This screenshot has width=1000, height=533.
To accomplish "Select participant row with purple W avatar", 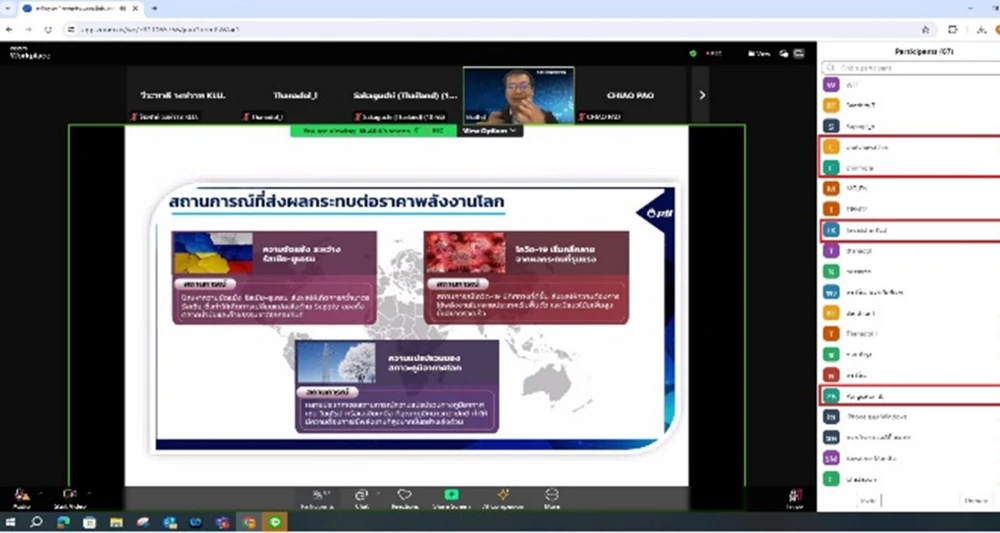I will coord(909,84).
